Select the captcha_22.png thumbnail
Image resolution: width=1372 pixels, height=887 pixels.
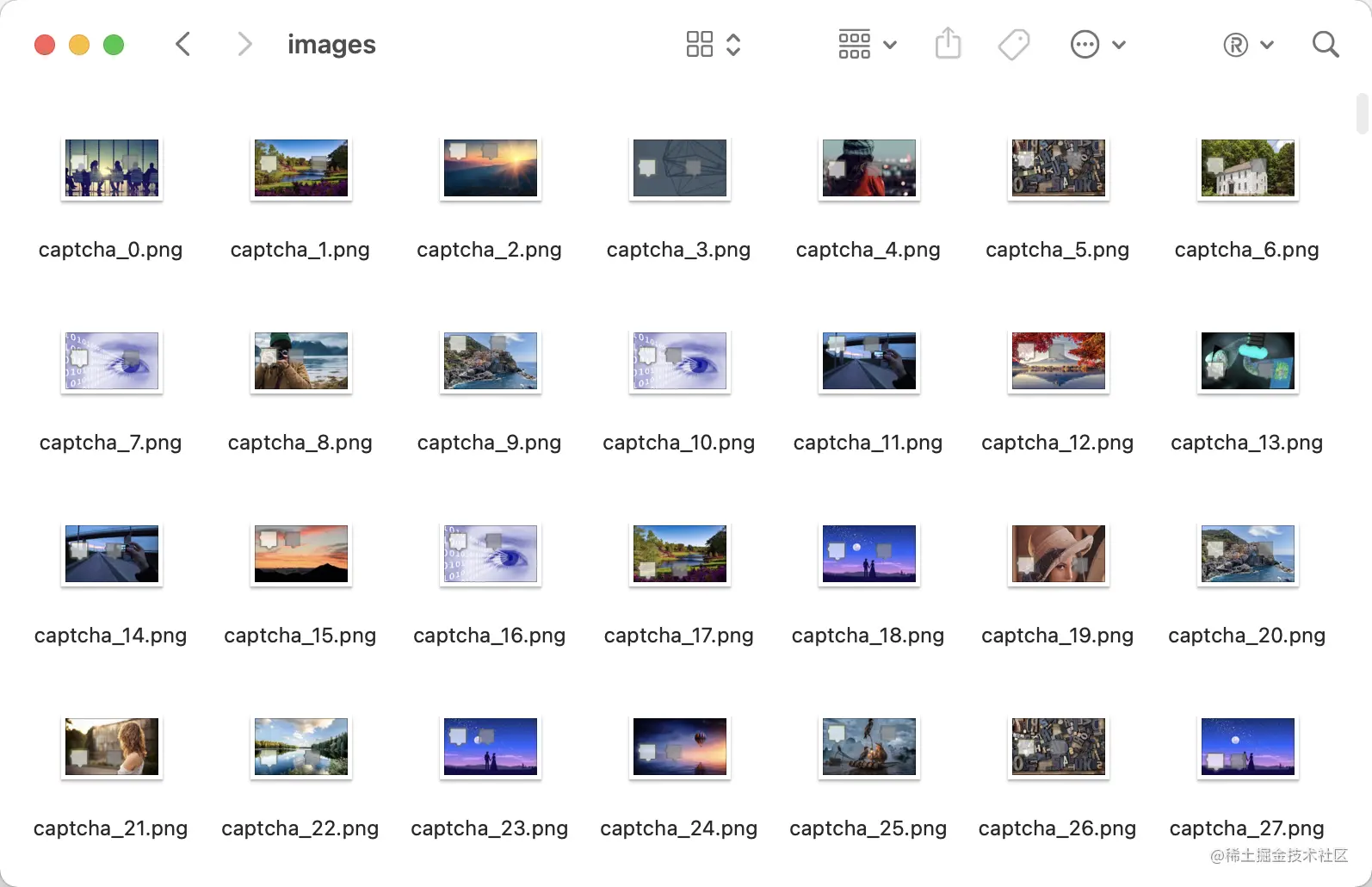[301, 747]
